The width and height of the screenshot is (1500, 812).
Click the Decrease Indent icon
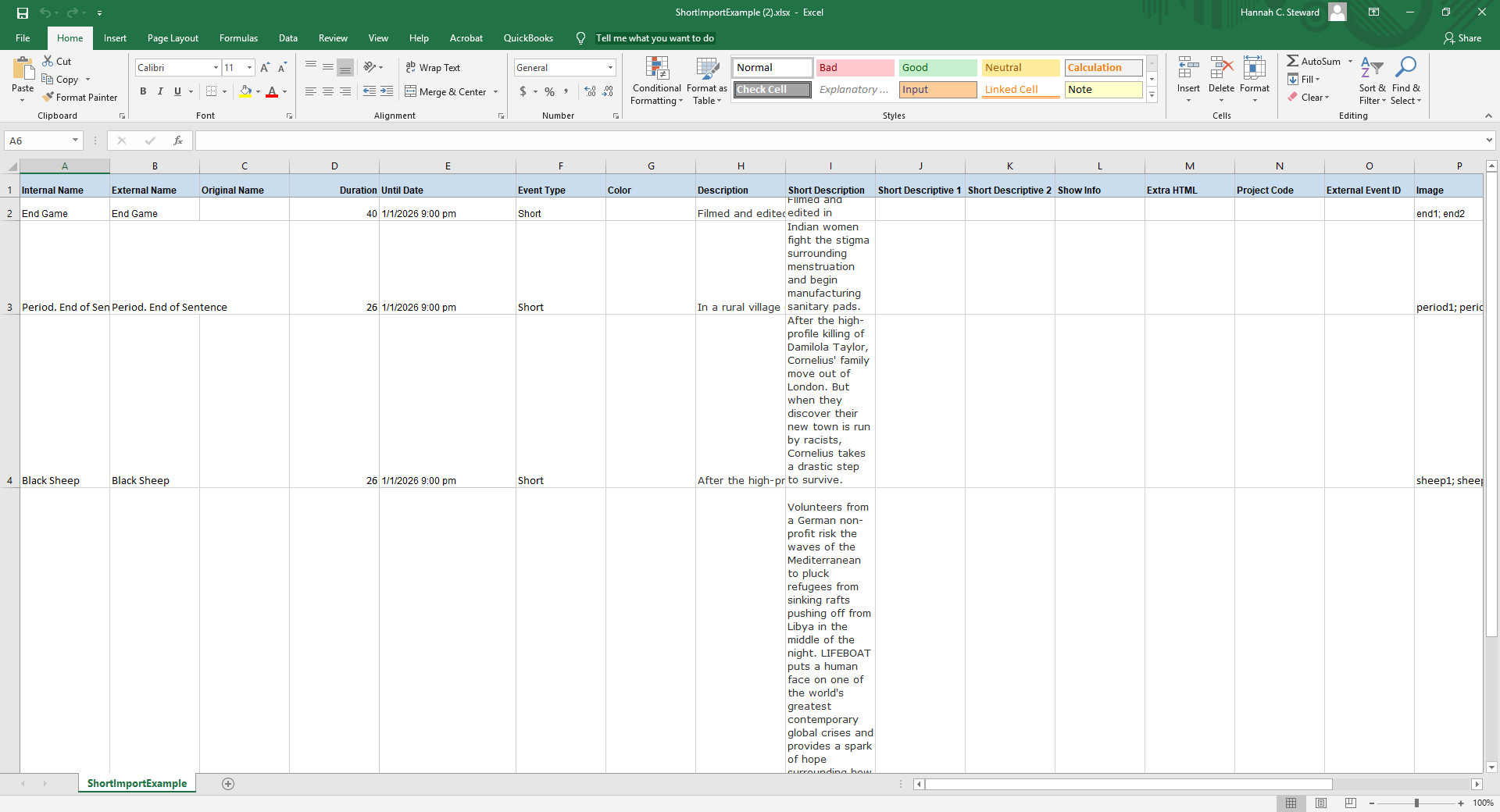370,91
